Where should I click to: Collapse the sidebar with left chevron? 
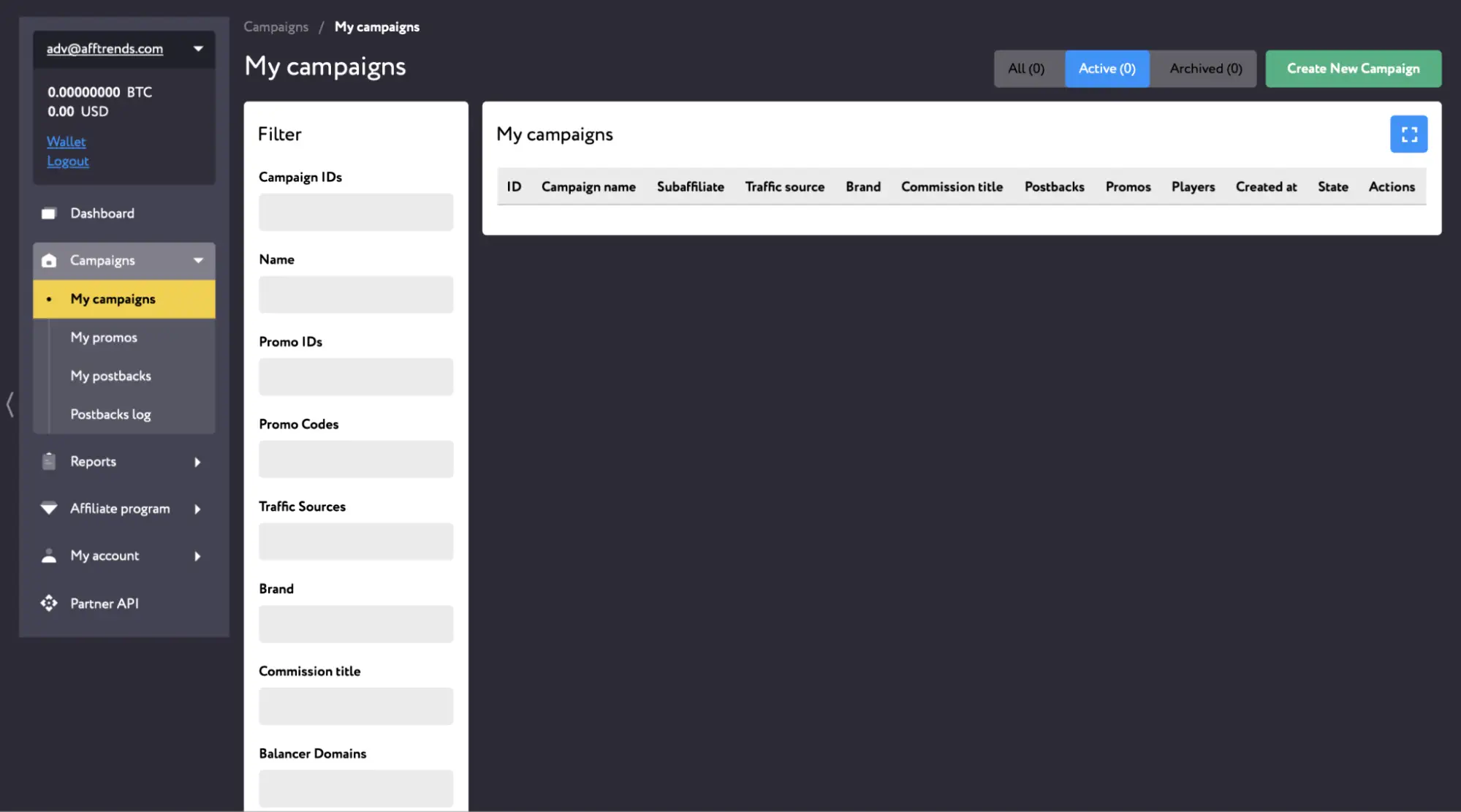[10, 404]
